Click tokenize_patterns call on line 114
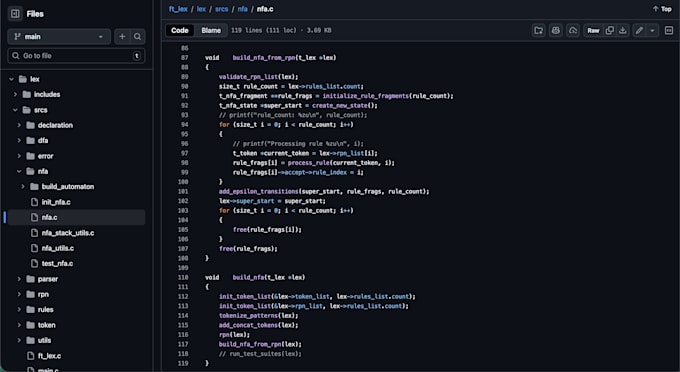This screenshot has height=372, width=680. 248,316
